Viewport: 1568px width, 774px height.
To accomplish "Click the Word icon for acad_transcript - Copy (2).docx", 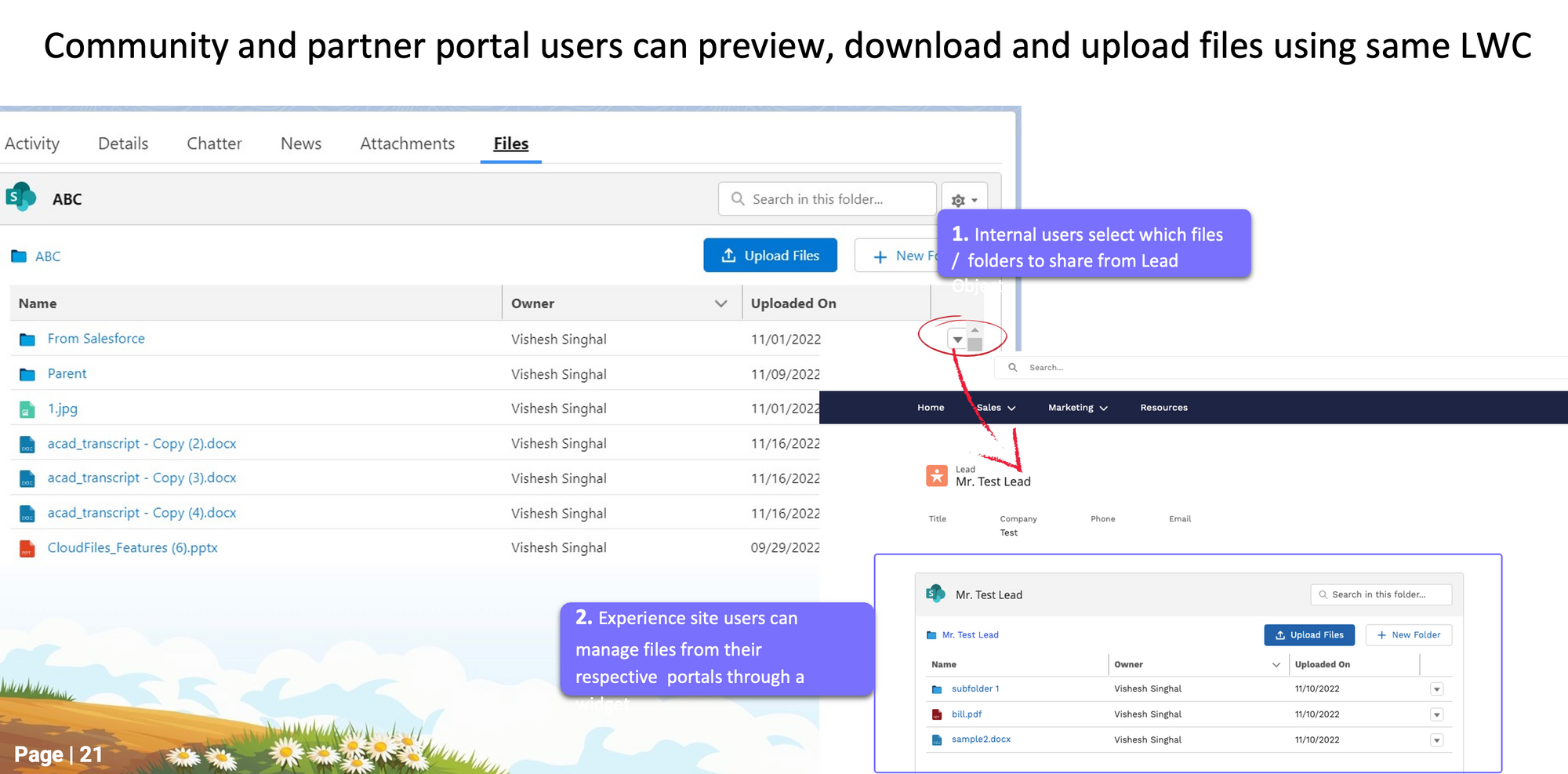I will click(27, 445).
